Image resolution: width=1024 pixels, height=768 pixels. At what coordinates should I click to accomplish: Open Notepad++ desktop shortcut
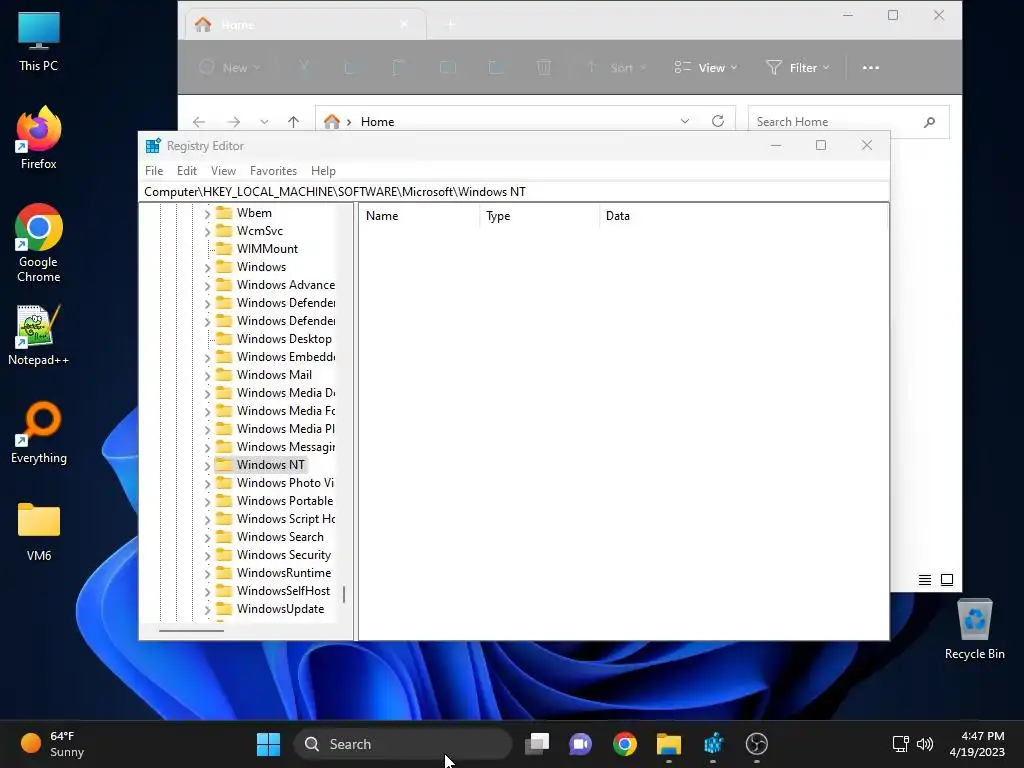[x=39, y=334]
